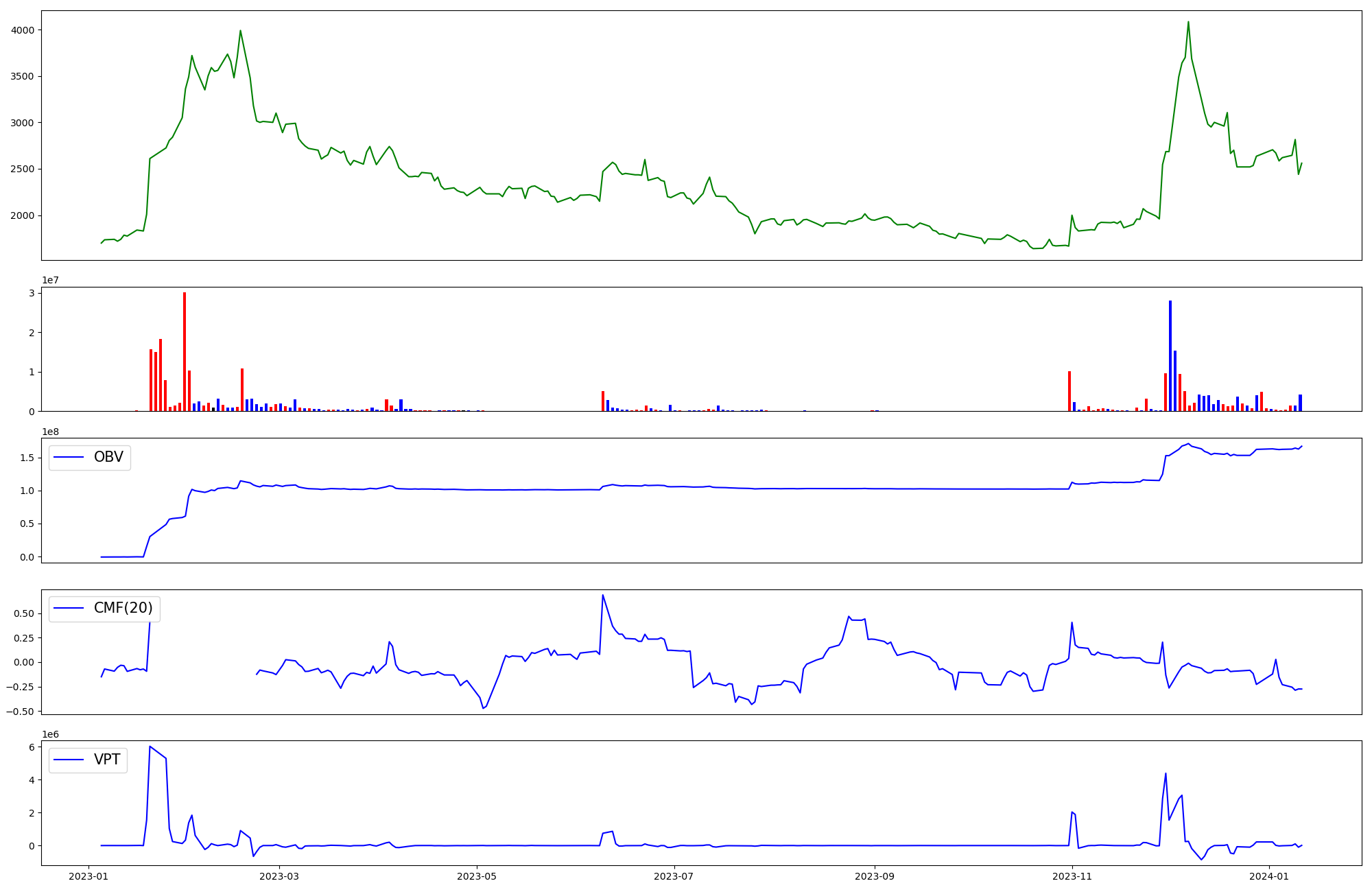Click the −0.25 tick on CMF axis
Screen dimensions: 1372x892
pyautogui.click(x=20, y=687)
